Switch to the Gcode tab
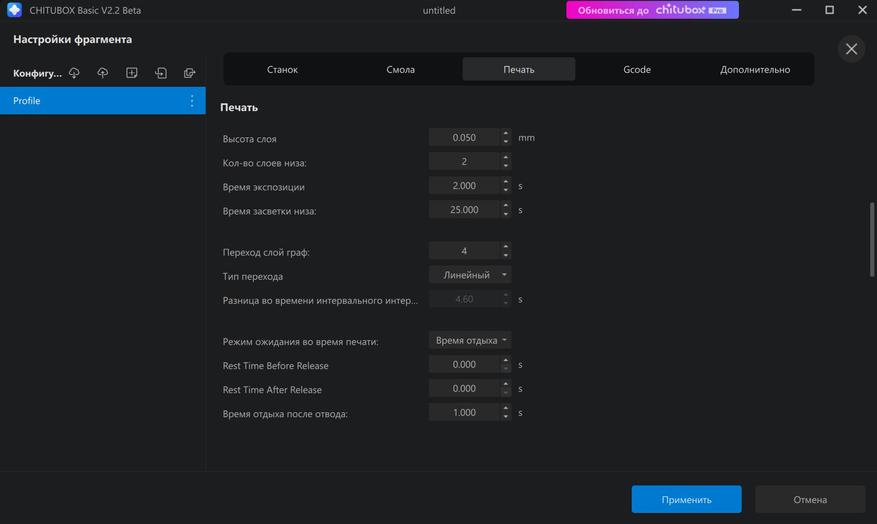 click(x=637, y=69)
